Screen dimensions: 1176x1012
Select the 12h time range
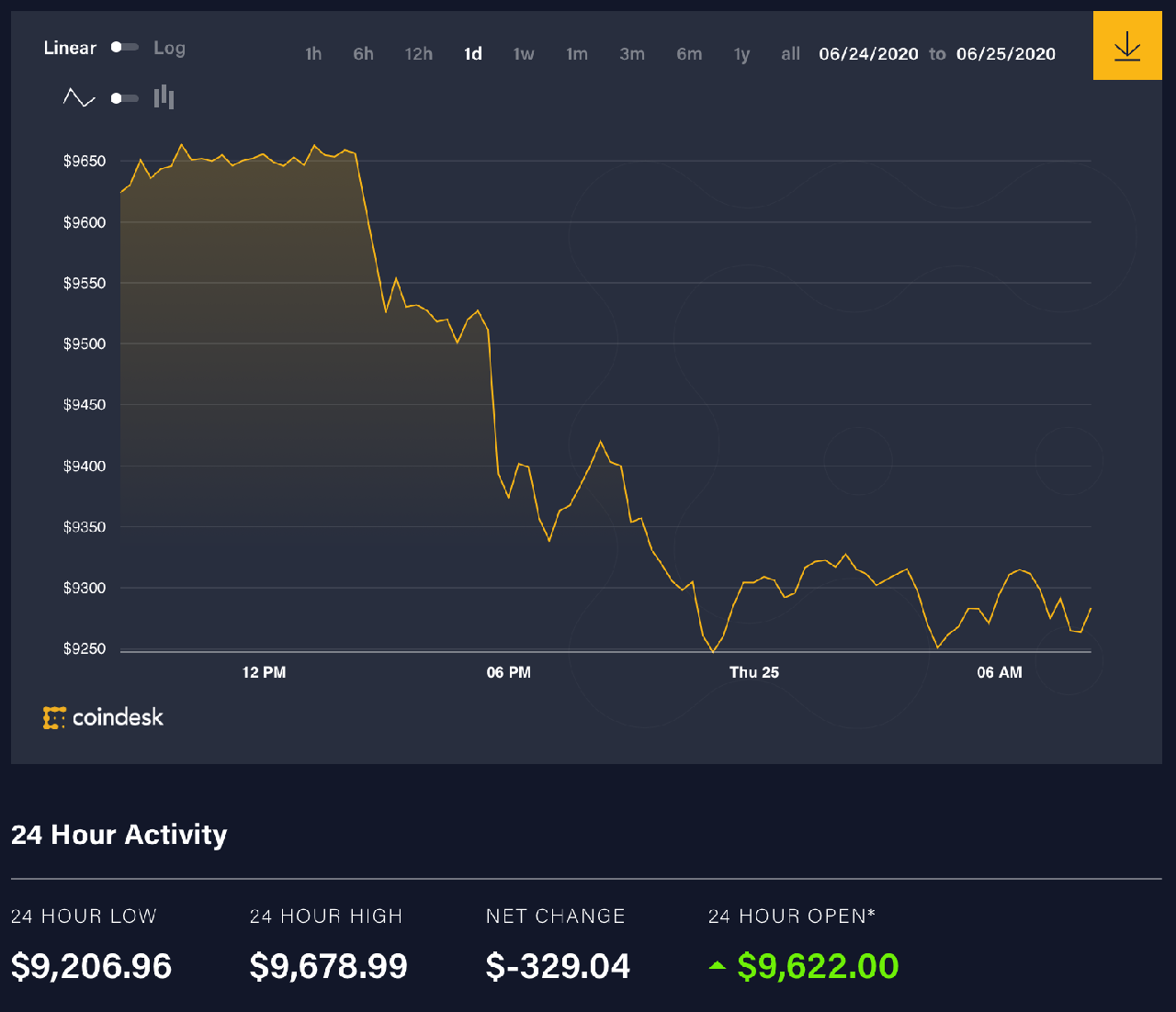pyautogui.click(x=419, y=54)
